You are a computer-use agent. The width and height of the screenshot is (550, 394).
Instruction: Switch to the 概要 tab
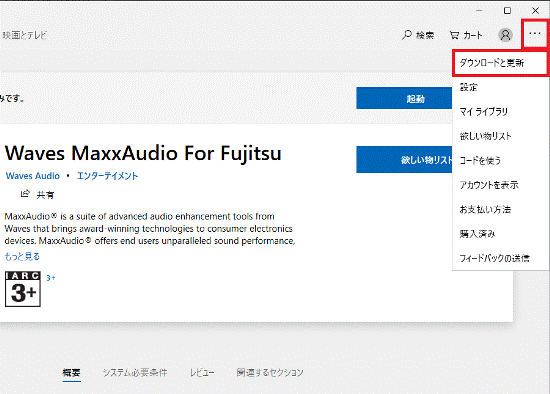pyautogui.click(x=72, y=372)
